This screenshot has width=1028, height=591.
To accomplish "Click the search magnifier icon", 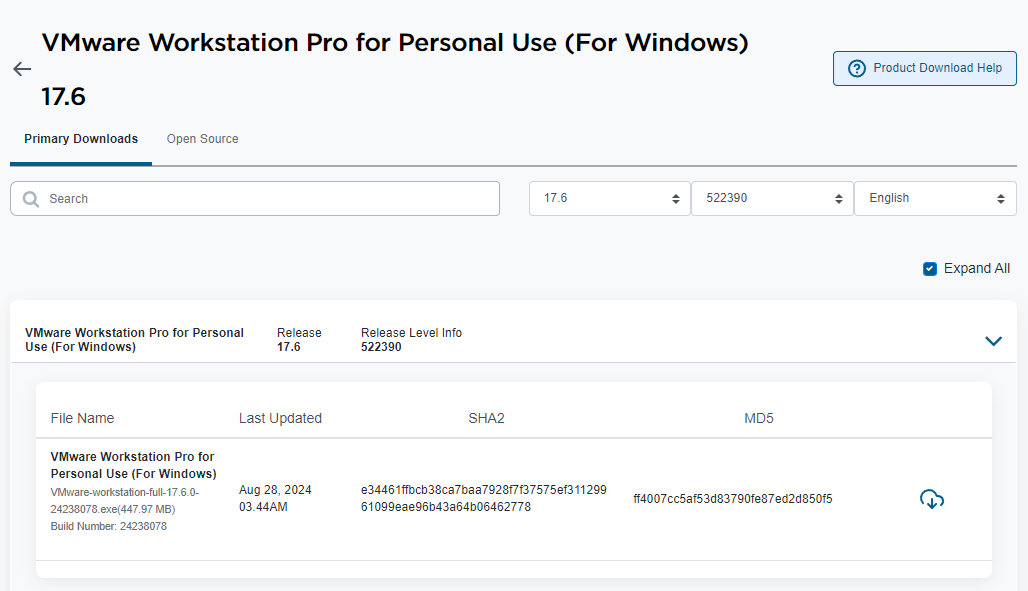I will (31, 199).
